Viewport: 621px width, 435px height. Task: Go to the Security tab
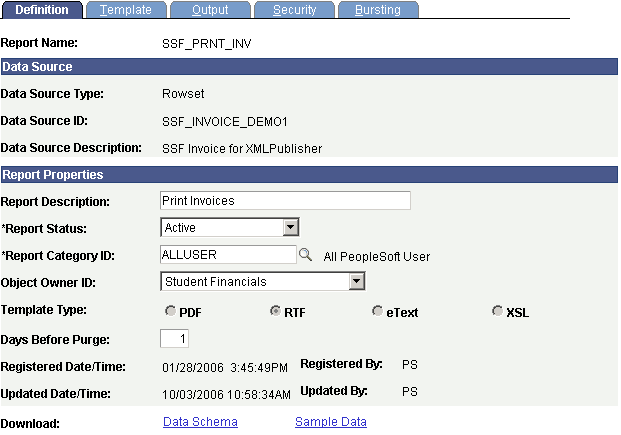click(x=295, y=10)
